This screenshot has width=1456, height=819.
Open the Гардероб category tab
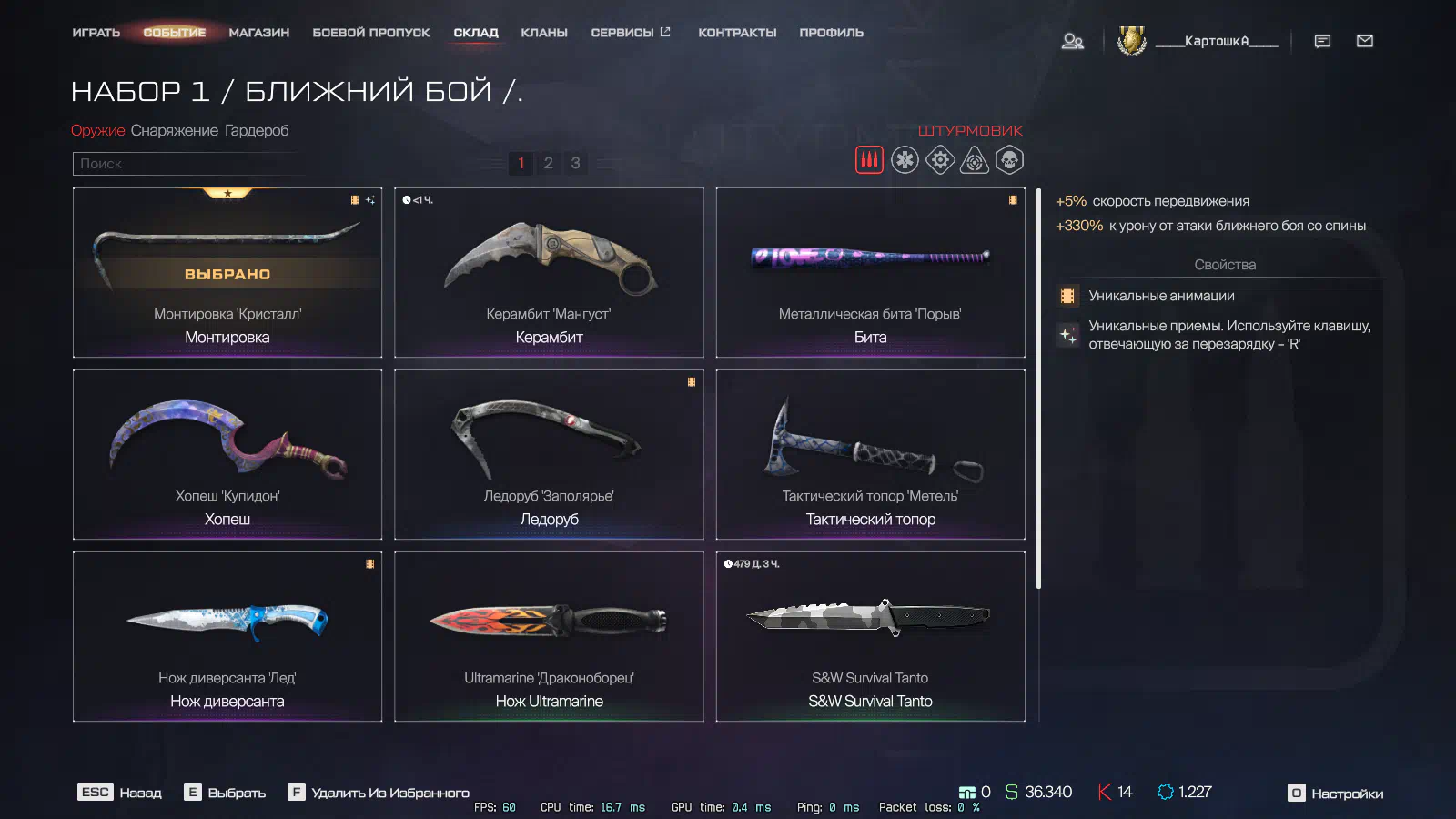257,131
